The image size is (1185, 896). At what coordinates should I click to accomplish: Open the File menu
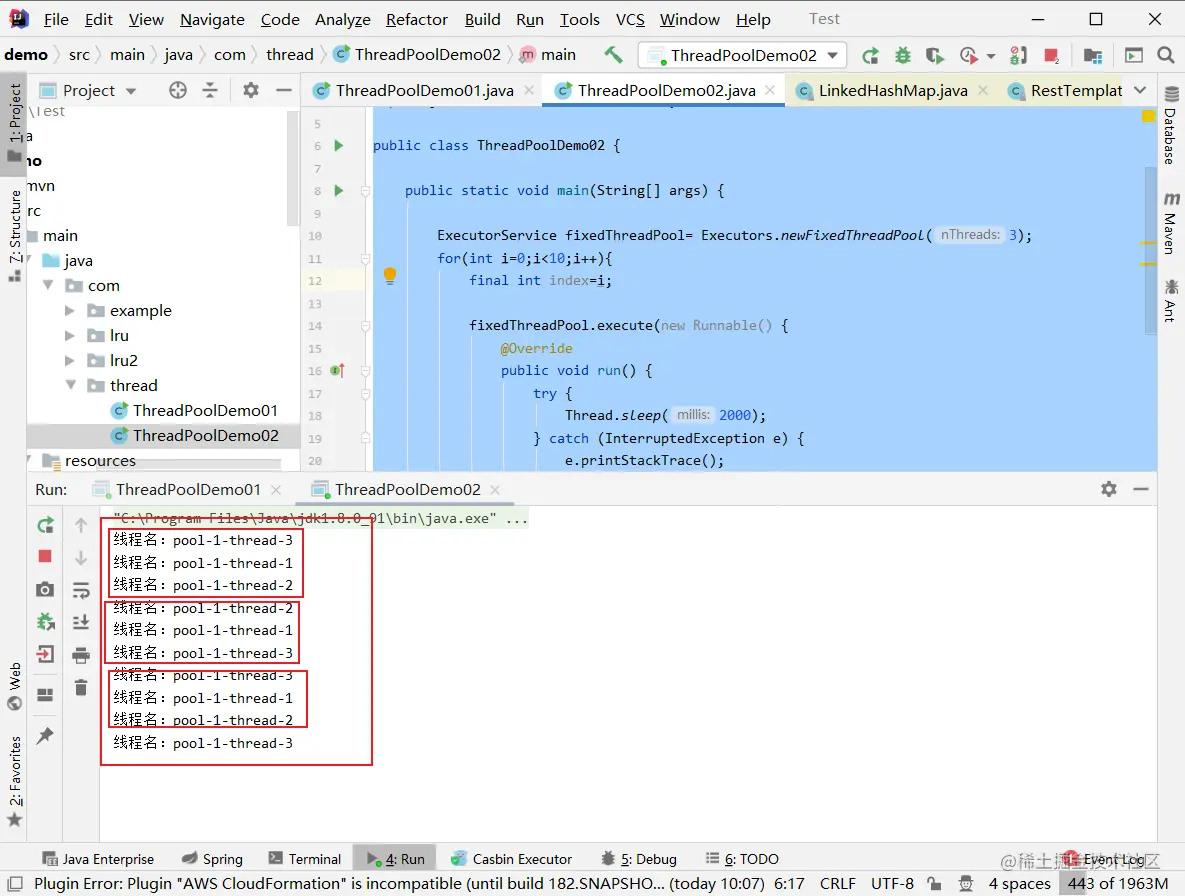(56, 20)
